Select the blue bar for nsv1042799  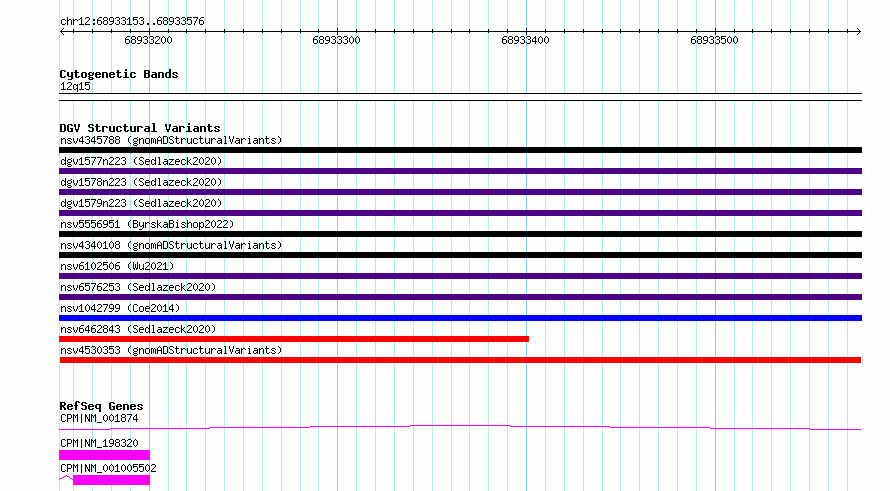[x=460, y=318]
